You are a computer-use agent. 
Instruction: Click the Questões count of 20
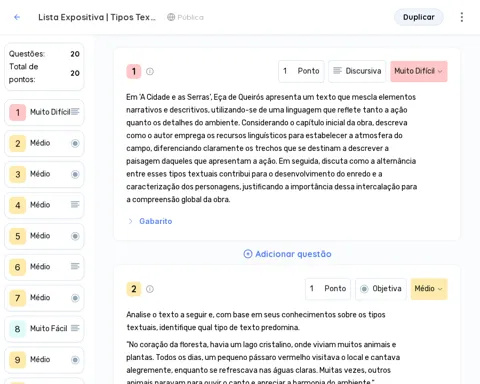(75, 54)
